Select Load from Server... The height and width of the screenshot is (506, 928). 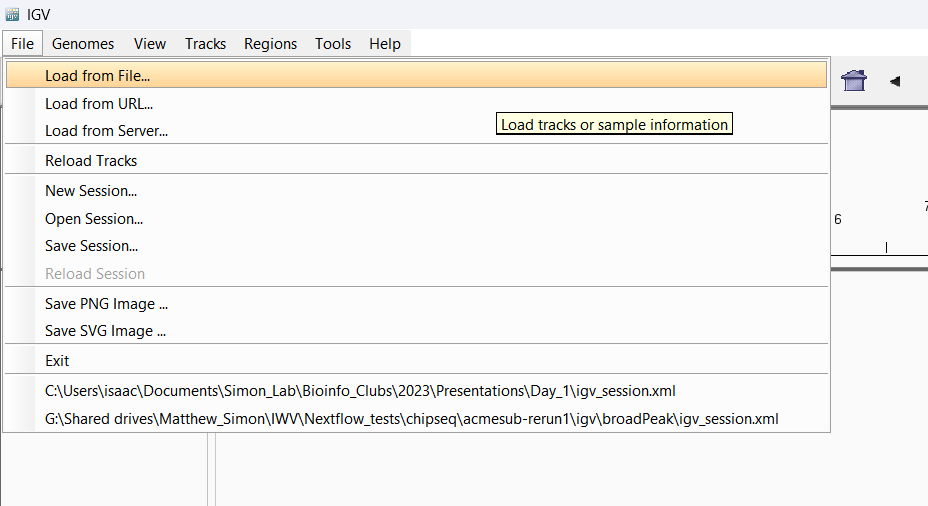416,131
